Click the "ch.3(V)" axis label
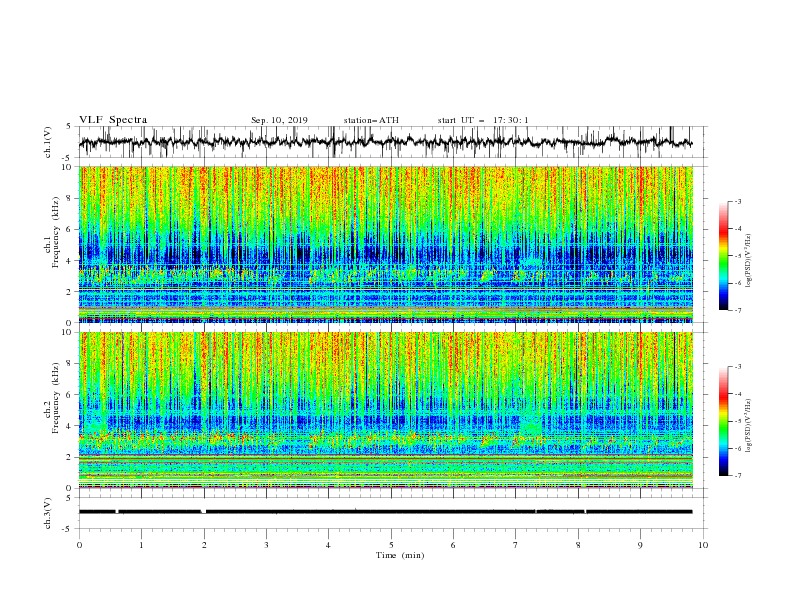The height and width of the screenshot is (612, 792). pyautogui.click(x=48, y=513)
